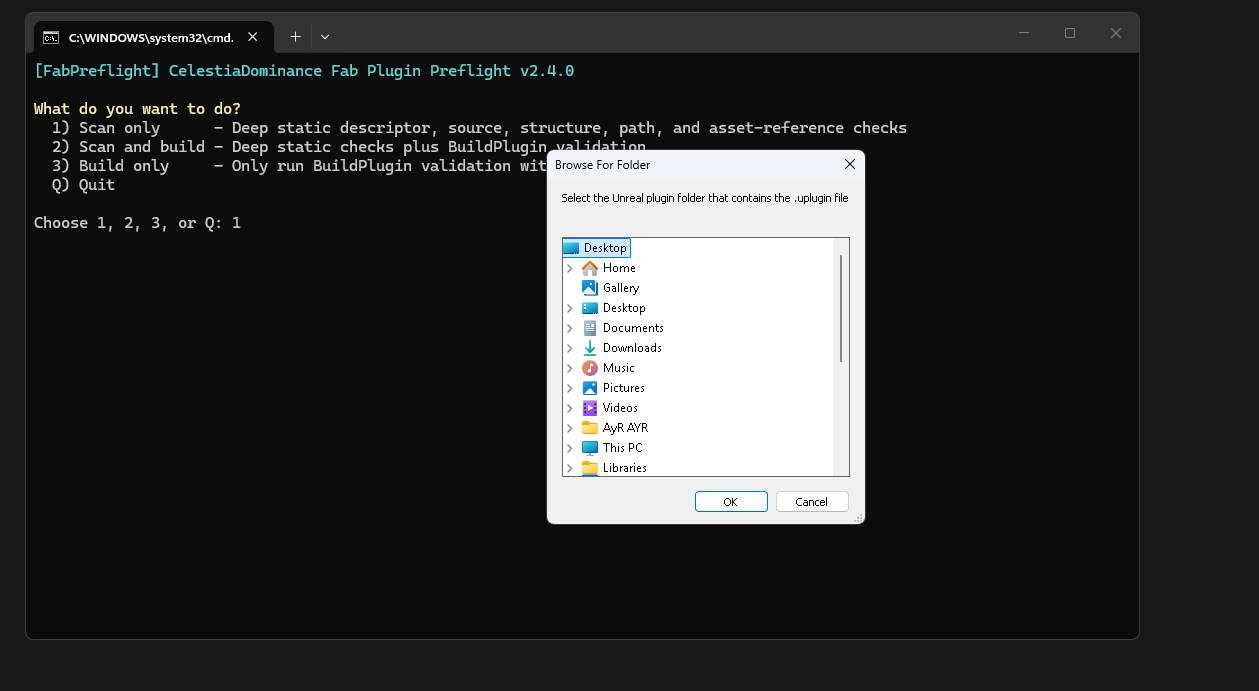The image size is (1259, 691).
Task: Click the Documents page icon
Action: click(x=590, y=328)
